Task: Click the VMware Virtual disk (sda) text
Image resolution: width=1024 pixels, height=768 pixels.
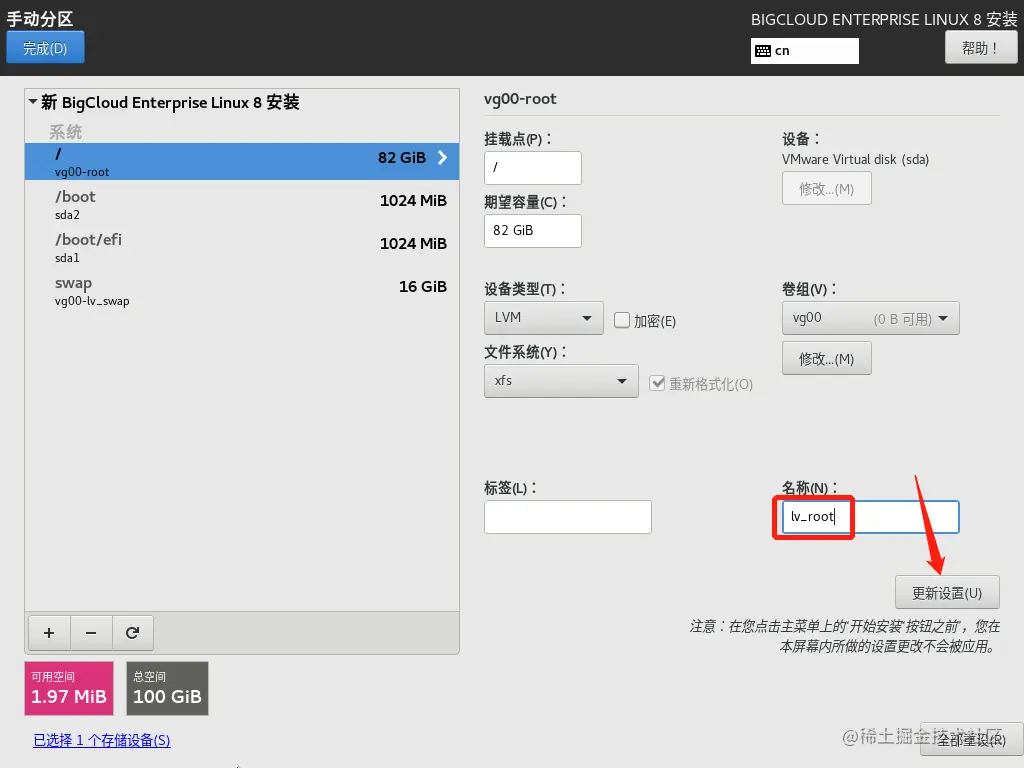Action: 856,159
